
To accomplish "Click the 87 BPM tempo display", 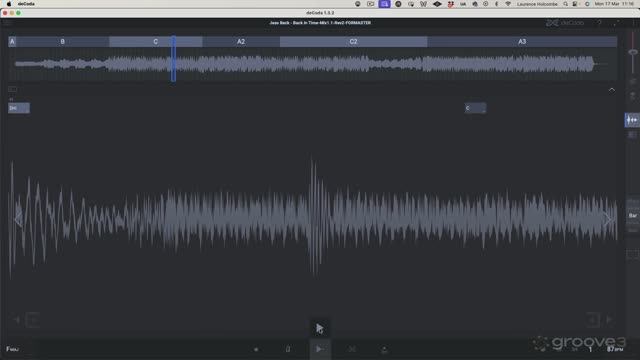I will (614, 349).
